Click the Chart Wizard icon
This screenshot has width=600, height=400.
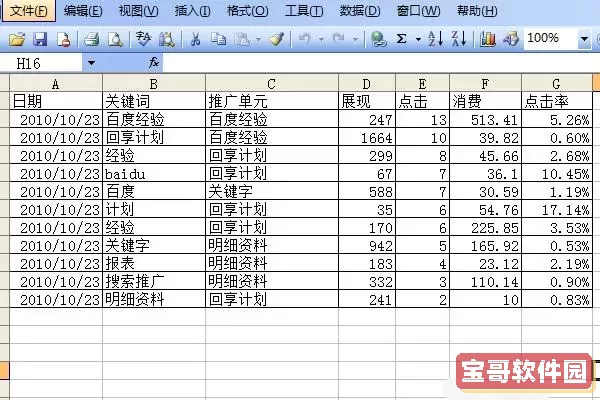coord(488,39)
